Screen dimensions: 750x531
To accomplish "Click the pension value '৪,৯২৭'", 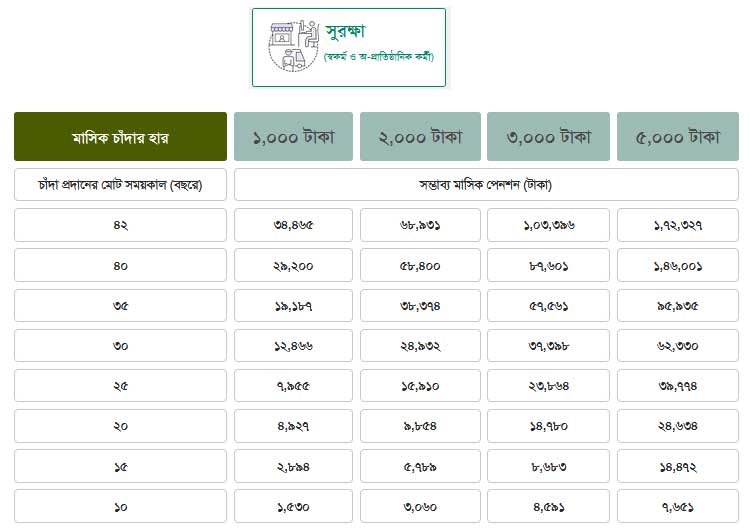I will [293, 426].
